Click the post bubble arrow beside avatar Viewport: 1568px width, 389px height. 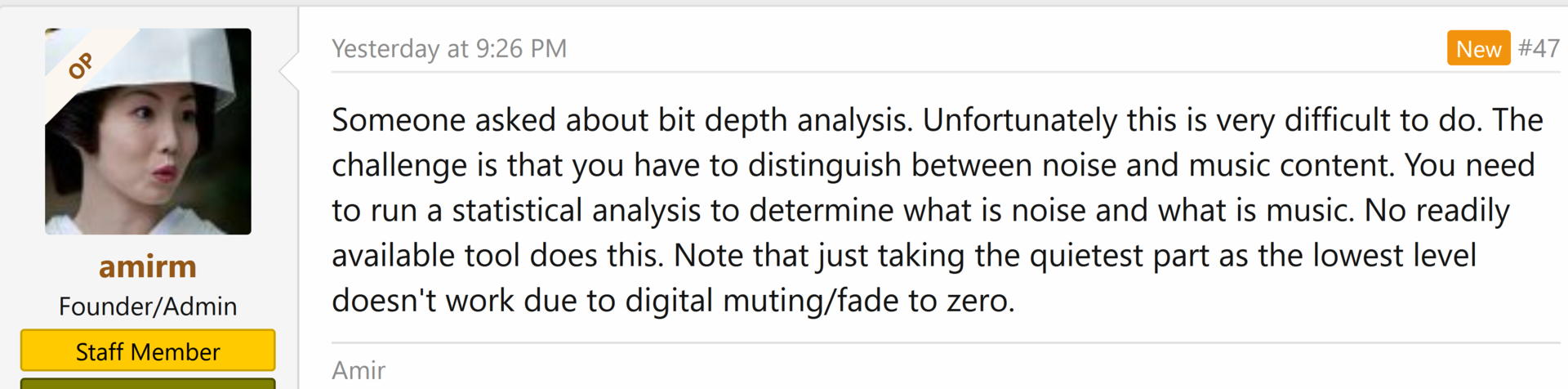pyautogui.click(x=288, y=70)
